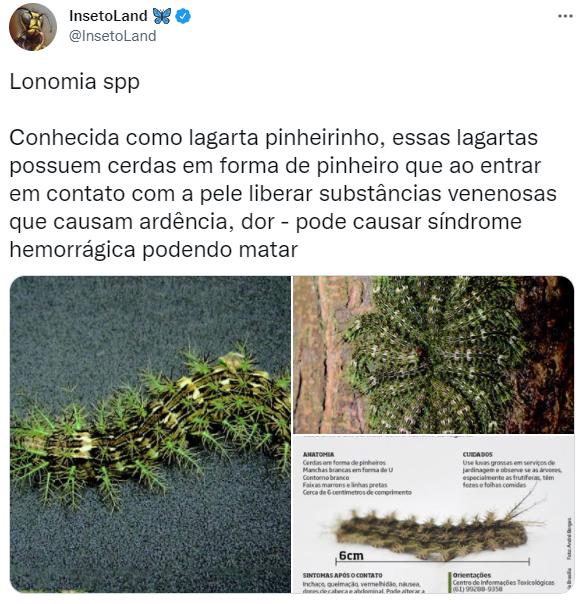Viewport: 586px width, 604px height.
Task: View the green spiny caterpillar photo
Action: [x=150, y=434]
